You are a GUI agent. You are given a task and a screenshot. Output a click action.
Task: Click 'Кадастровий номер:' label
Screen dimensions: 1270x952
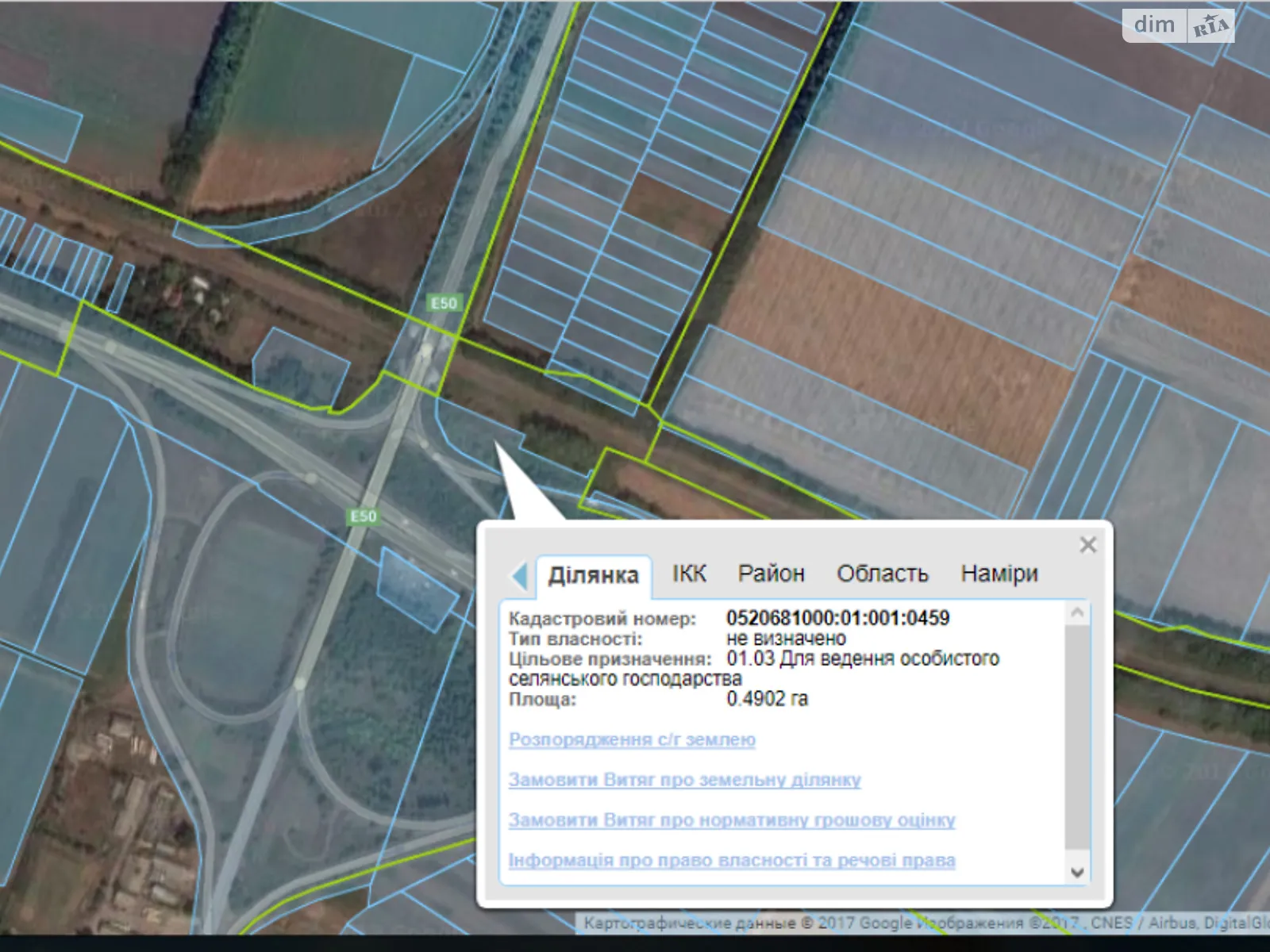point(602,619)
